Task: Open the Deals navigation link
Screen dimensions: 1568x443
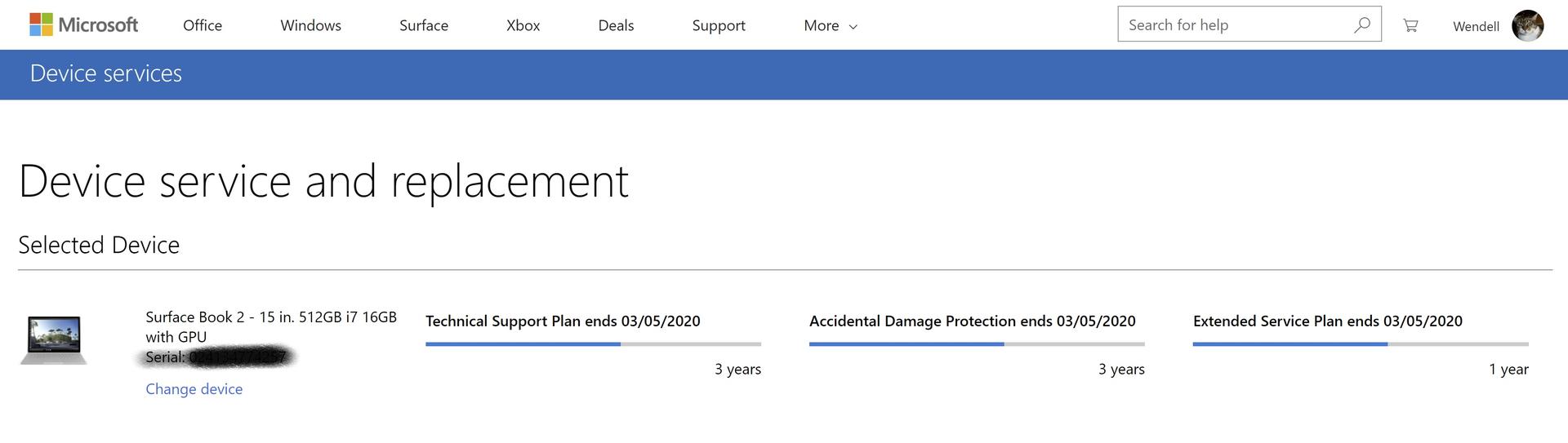Action: coord(616,25)
